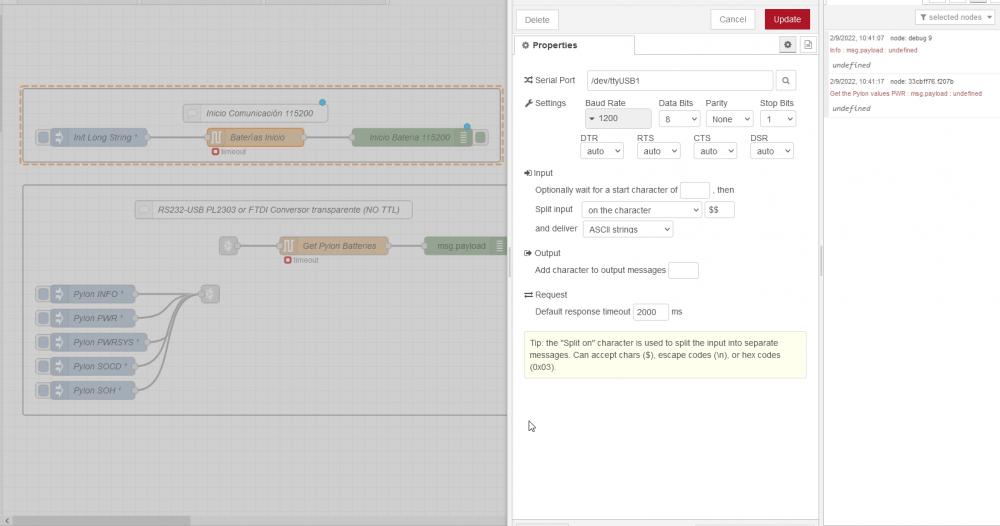
Task: Switch to the Properties tab
Action: tap(574, 45)
